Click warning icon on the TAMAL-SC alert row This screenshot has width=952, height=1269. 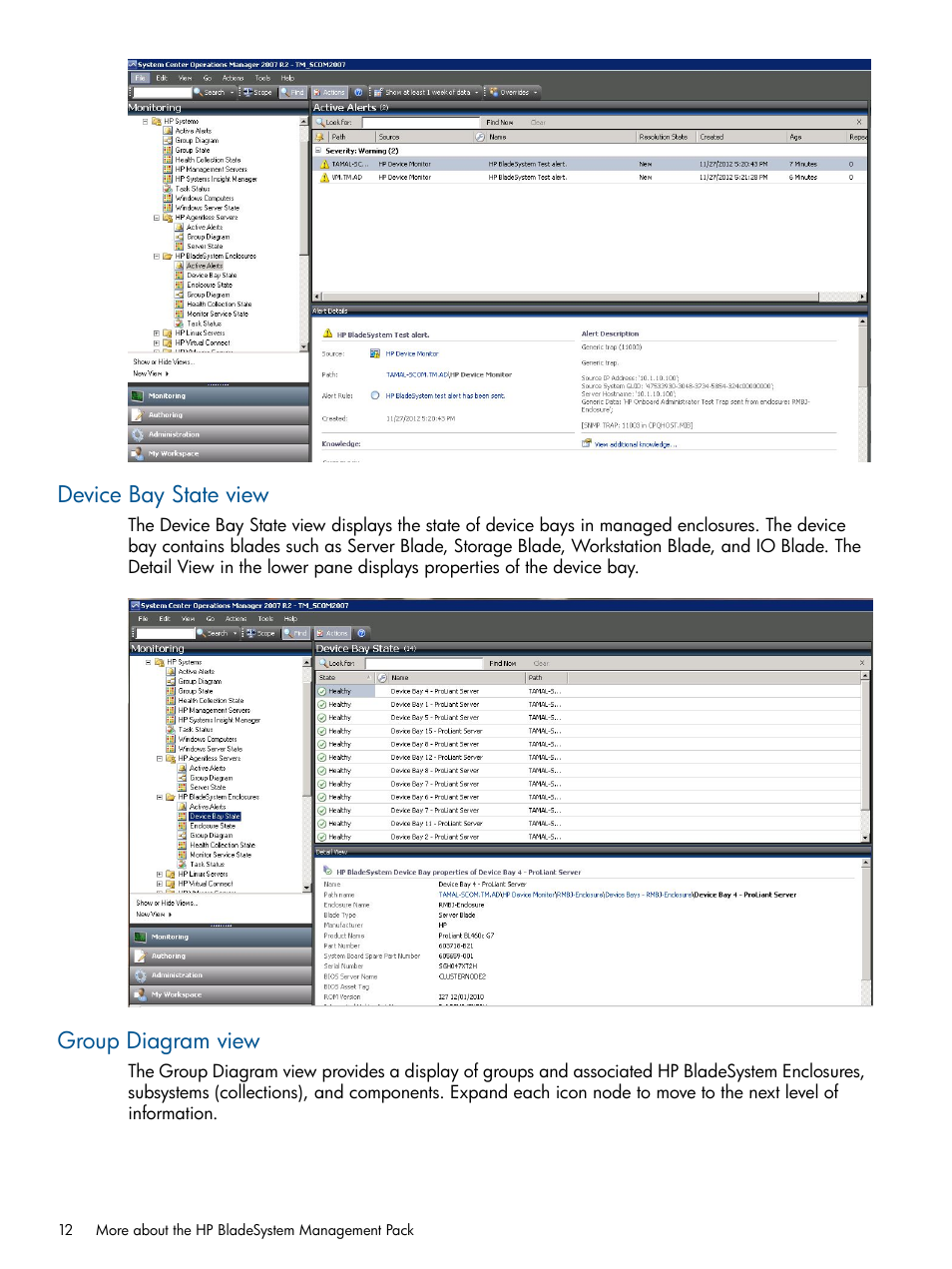324,164
